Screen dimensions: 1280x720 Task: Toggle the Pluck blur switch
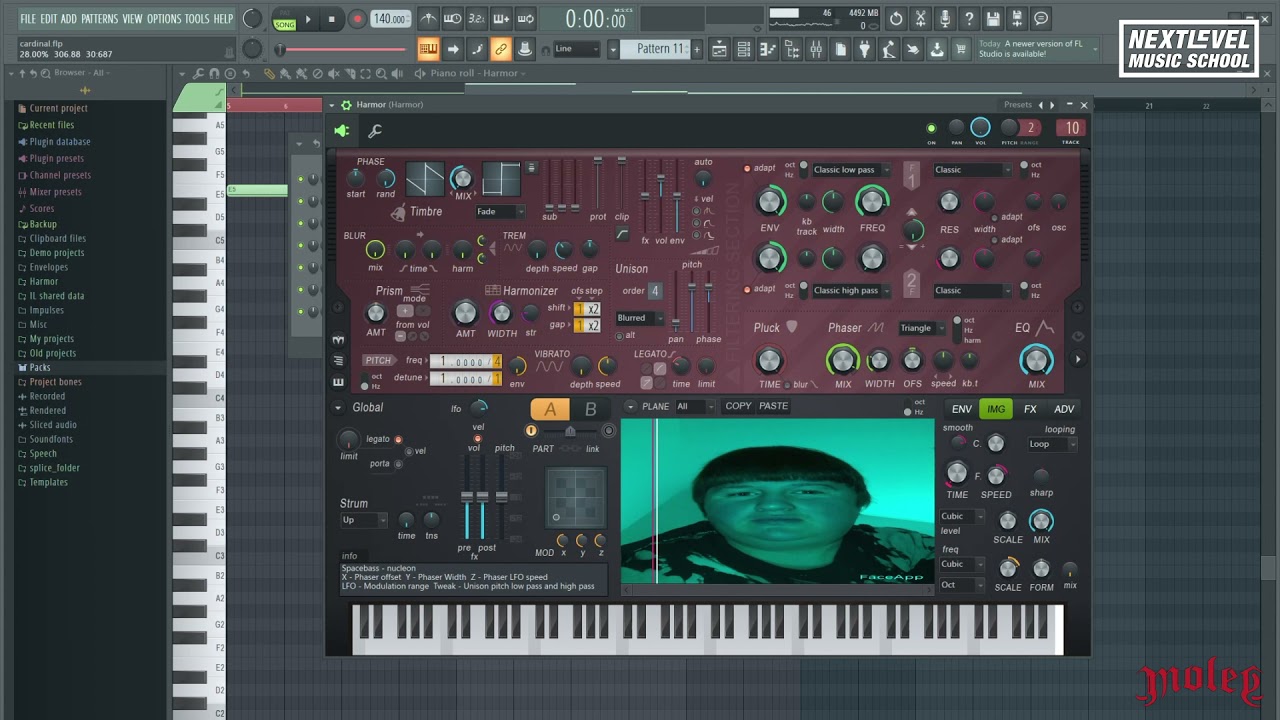(787, 385)
